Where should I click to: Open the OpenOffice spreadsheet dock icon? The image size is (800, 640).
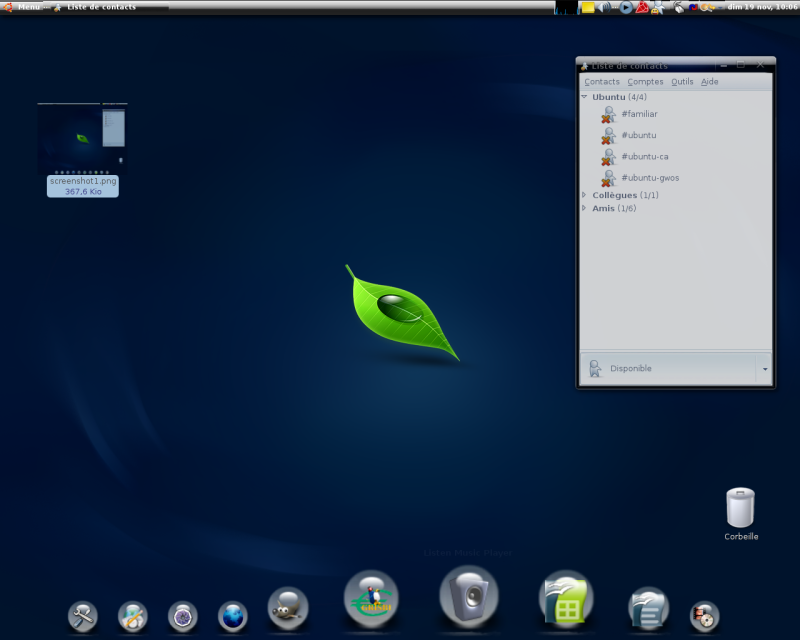pyautogui.click(x=566, y=600)
